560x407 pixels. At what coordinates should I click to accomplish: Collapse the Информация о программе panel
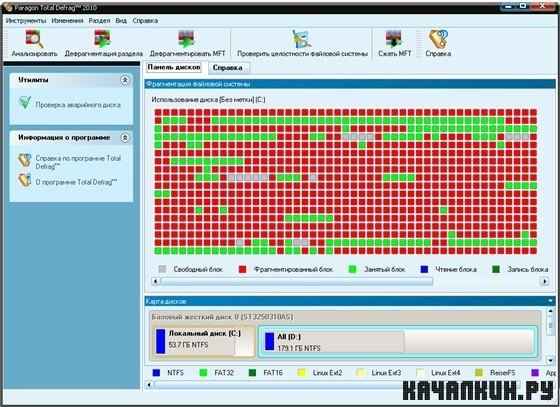point(125,138)
